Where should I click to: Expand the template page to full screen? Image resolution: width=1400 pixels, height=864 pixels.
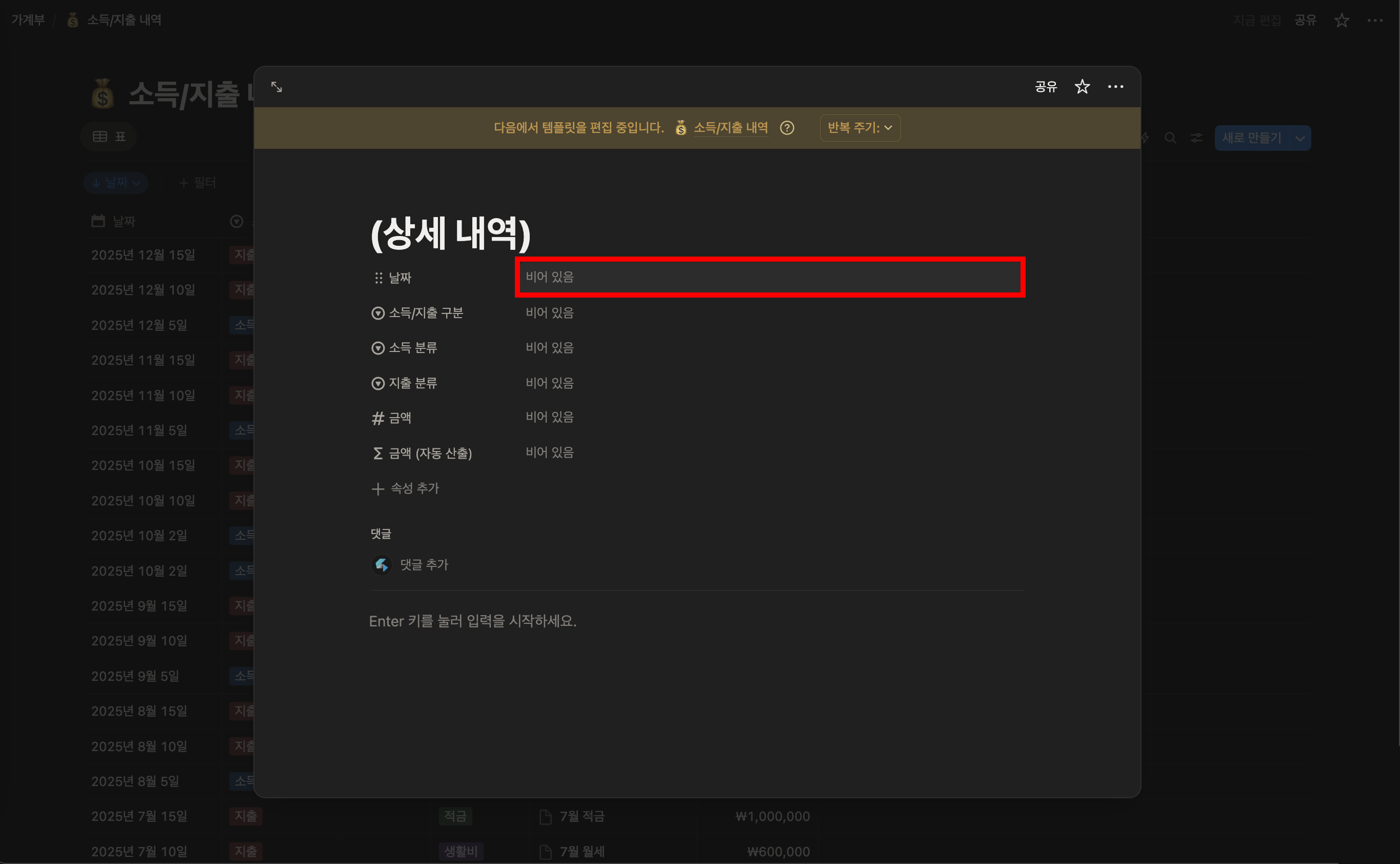(276, 87)
